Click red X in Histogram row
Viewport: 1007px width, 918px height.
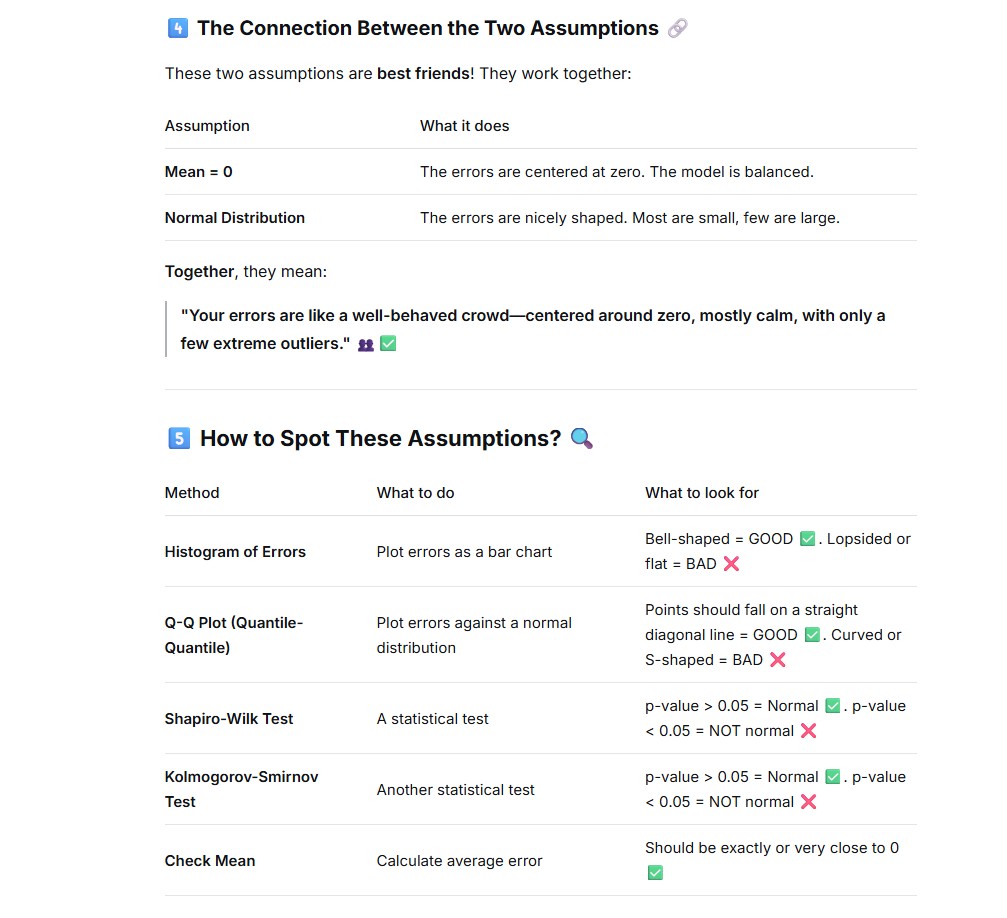[731, 564]
